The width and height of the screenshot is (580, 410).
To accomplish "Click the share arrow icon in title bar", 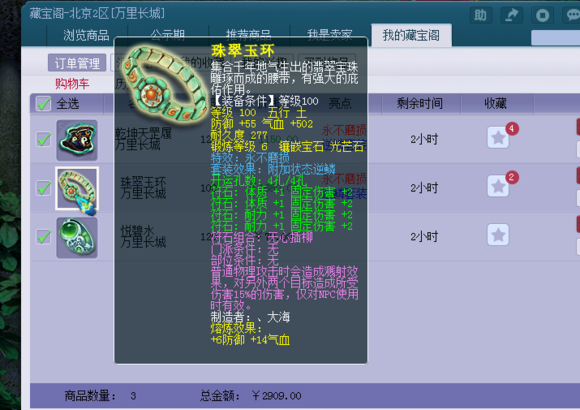I will point(511,16).
